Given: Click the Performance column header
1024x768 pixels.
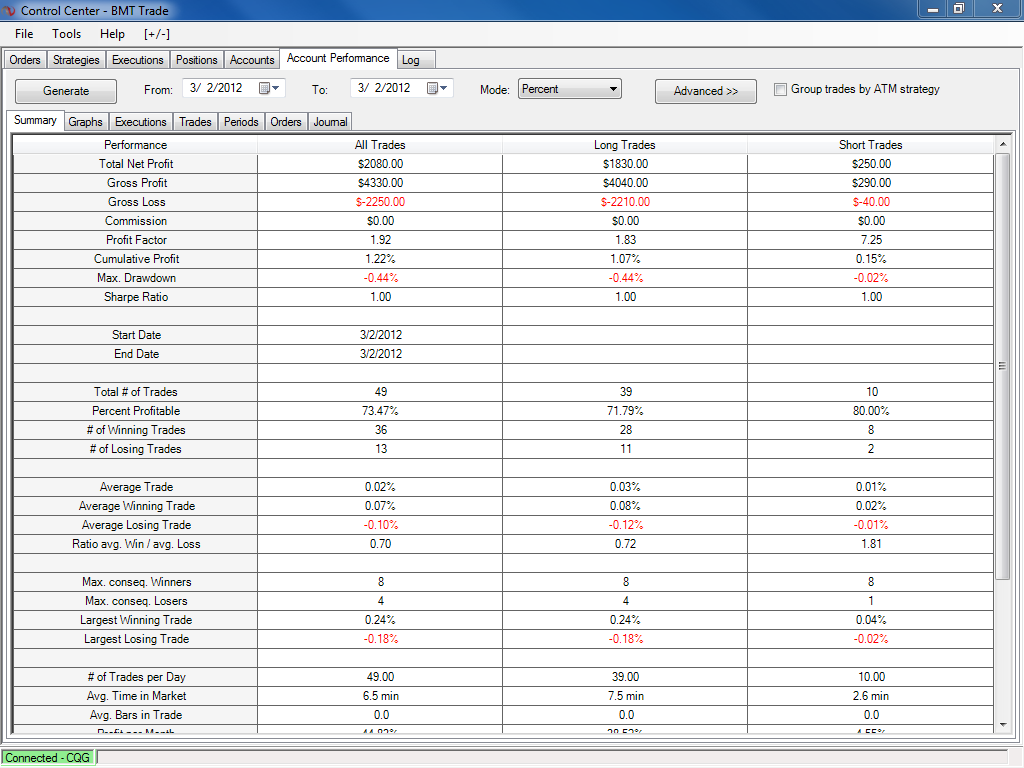Looking at the screenshot, I should [135, 145].
